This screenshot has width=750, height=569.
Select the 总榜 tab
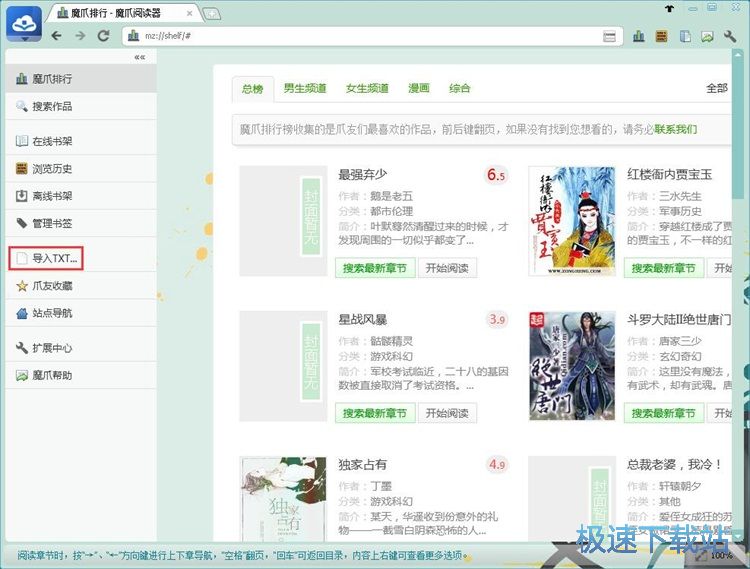253,88
